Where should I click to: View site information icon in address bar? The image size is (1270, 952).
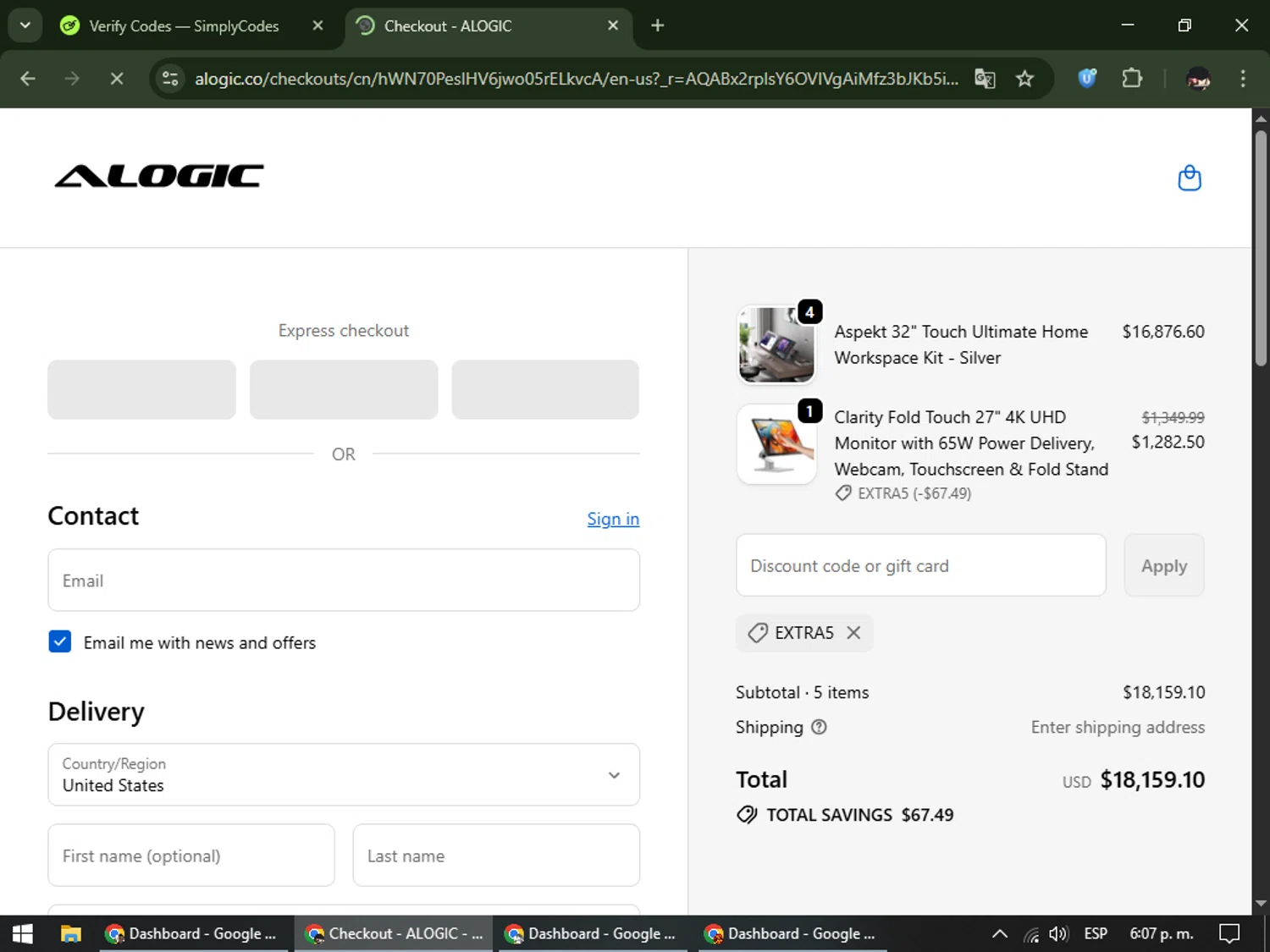pos(170,79)
